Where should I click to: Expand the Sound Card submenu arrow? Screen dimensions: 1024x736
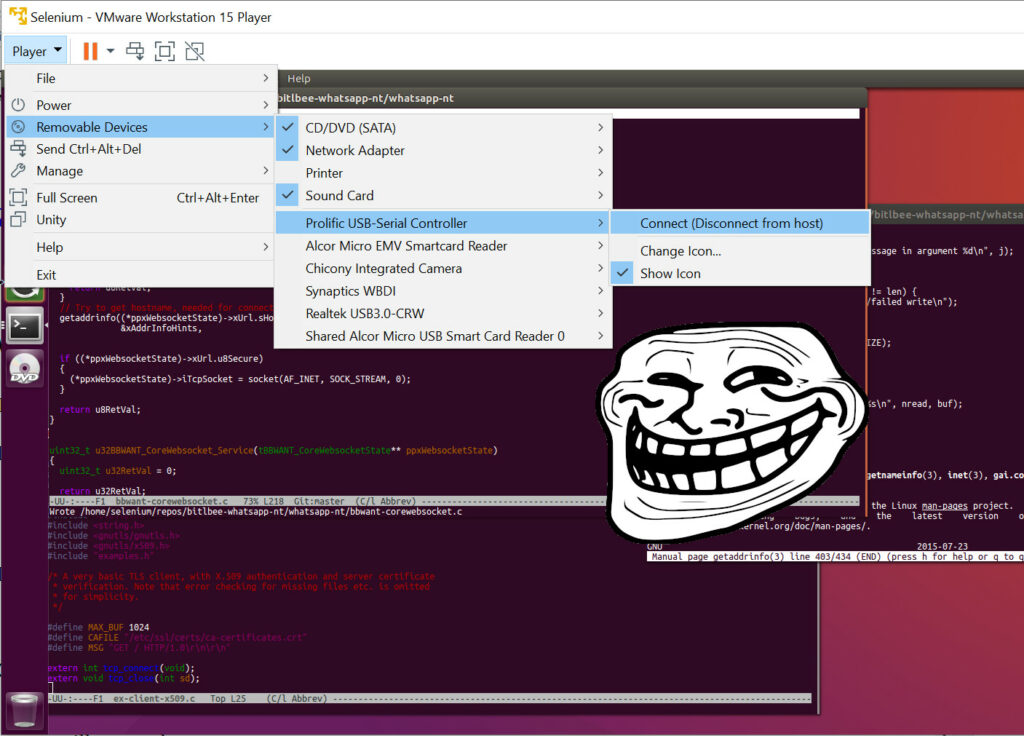(601, 195)
